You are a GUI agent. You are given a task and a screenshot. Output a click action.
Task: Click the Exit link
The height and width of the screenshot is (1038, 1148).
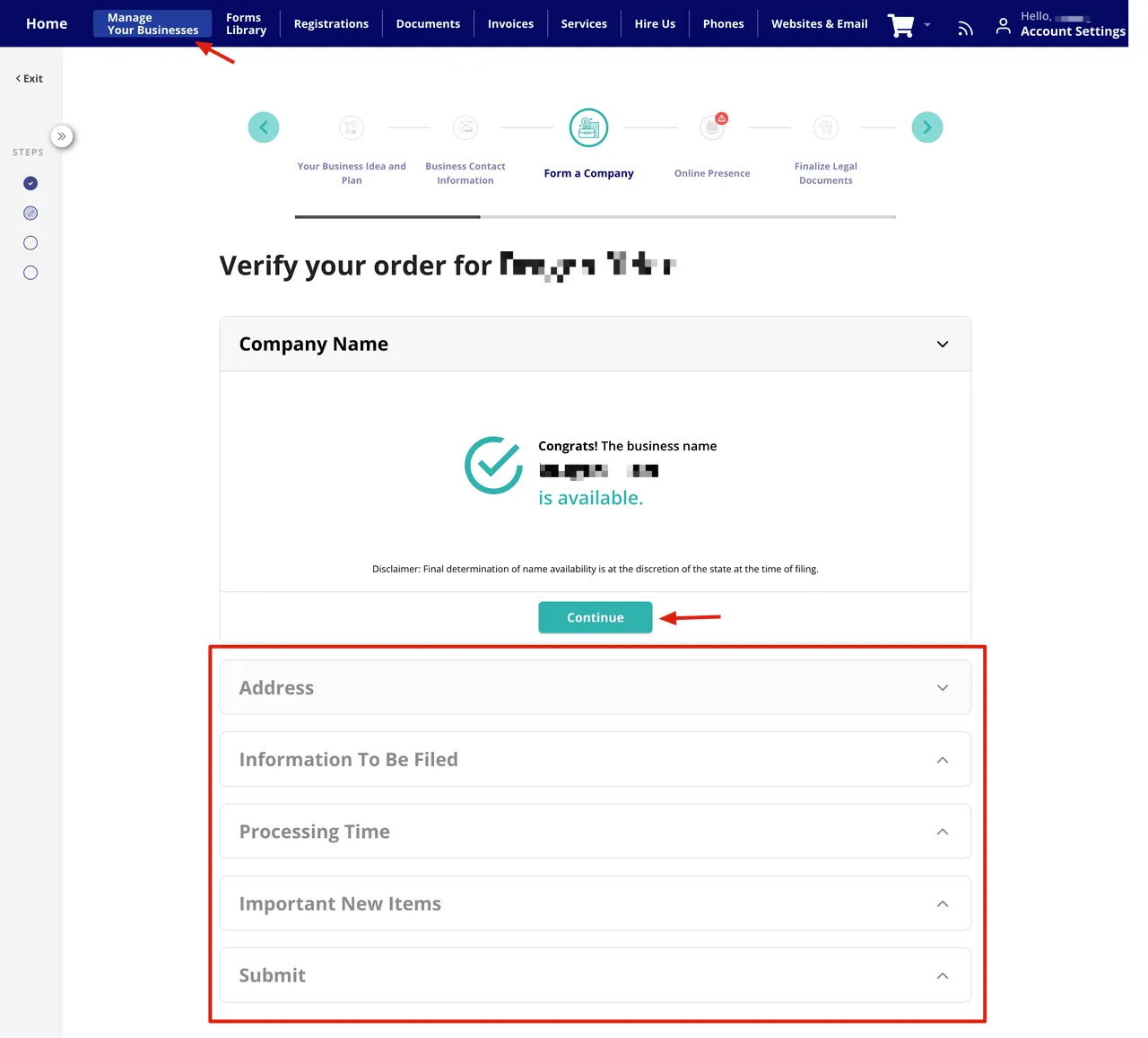point(30,79)
